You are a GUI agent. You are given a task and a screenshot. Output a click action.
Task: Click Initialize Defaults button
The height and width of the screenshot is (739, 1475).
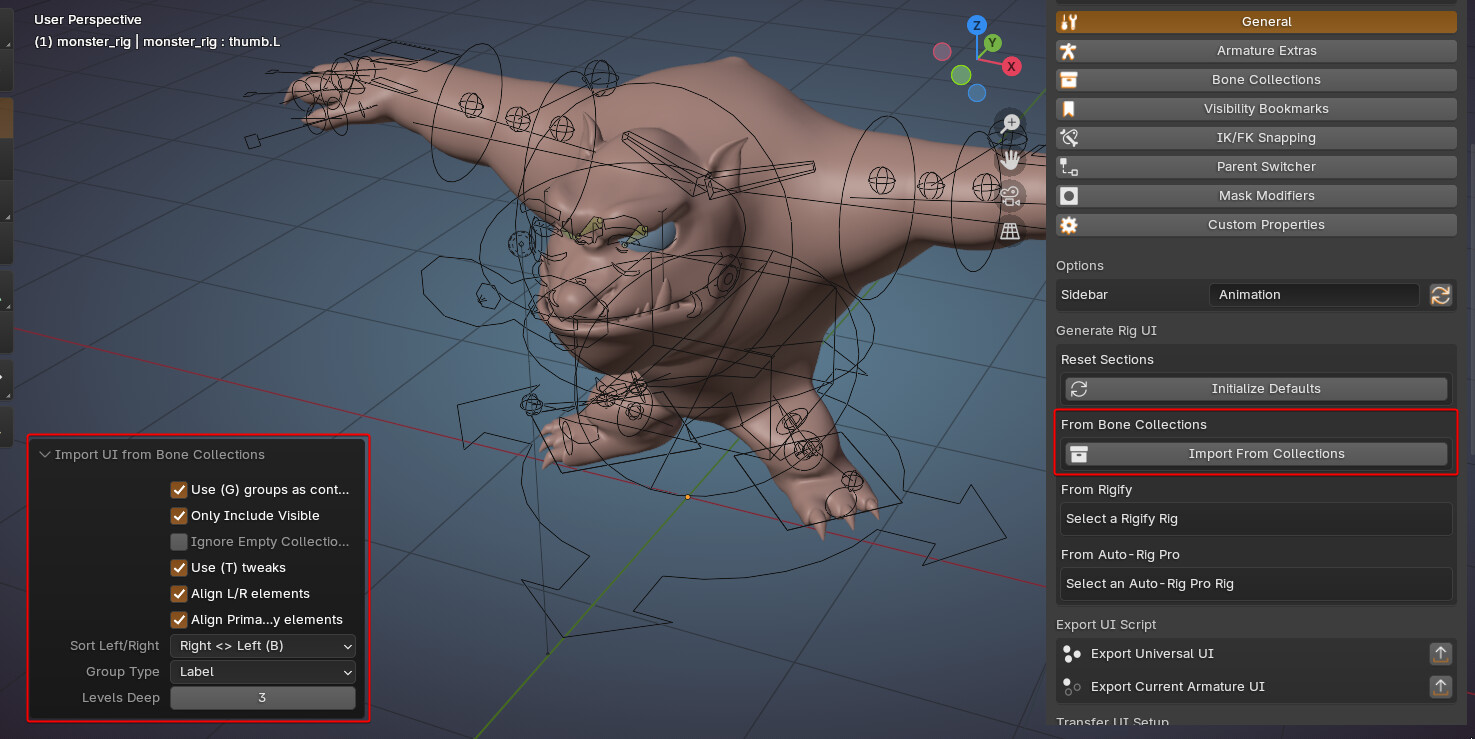click(1256, 389)
